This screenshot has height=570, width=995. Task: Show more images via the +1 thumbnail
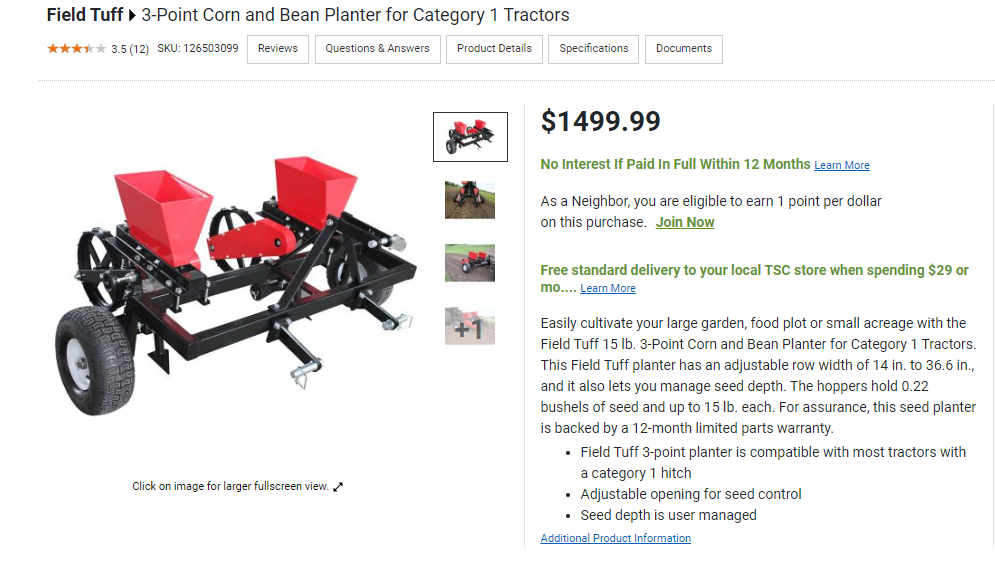click(470, 326)
